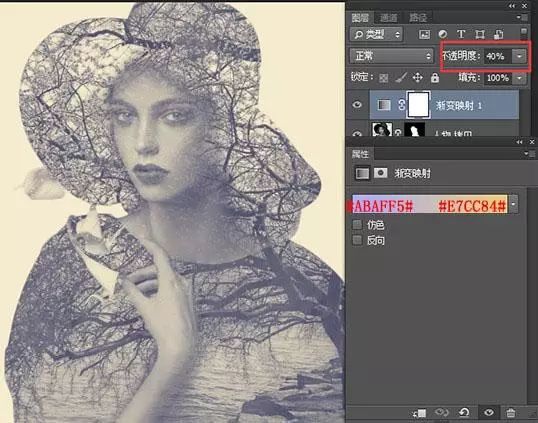Enable the 仿色 checkbox
The height and width of the screenshot is (423, 538).
[x=357, y=225]
